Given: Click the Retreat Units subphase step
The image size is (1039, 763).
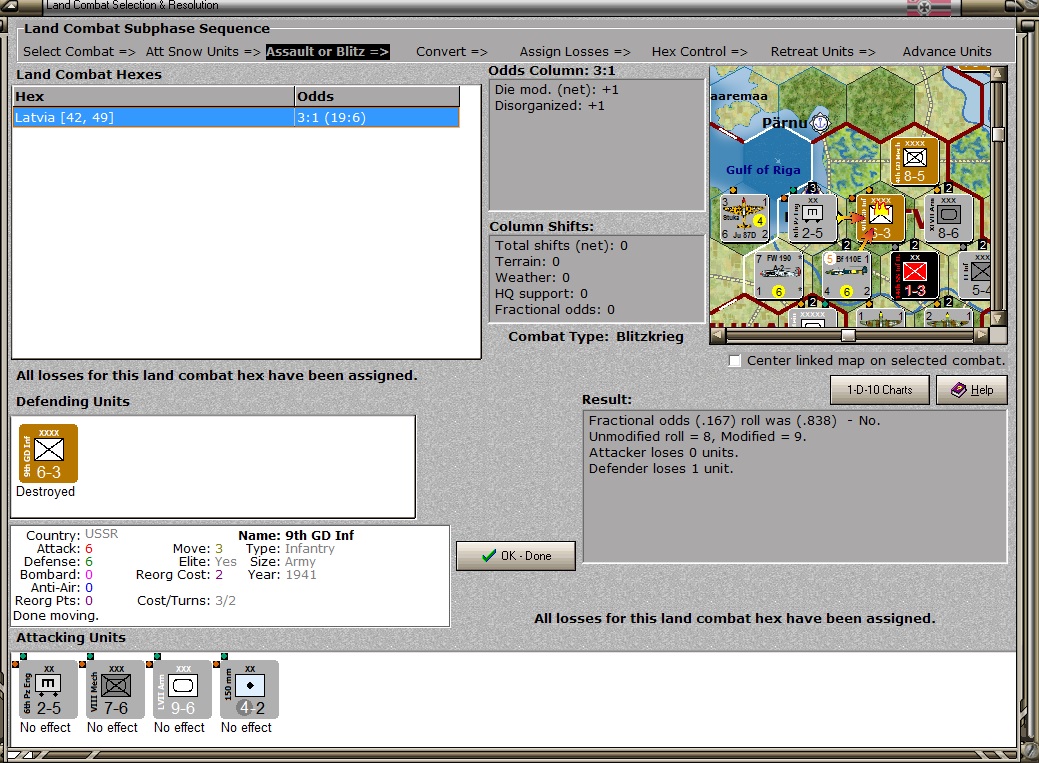Looking at the screenshot, I should point(822,52).
